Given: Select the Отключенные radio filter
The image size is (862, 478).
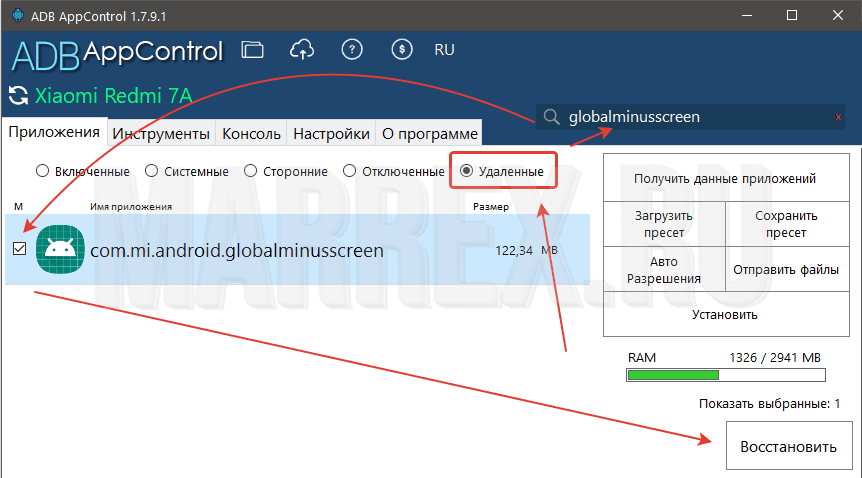Looking at the screenshot, I should (349, 171).
